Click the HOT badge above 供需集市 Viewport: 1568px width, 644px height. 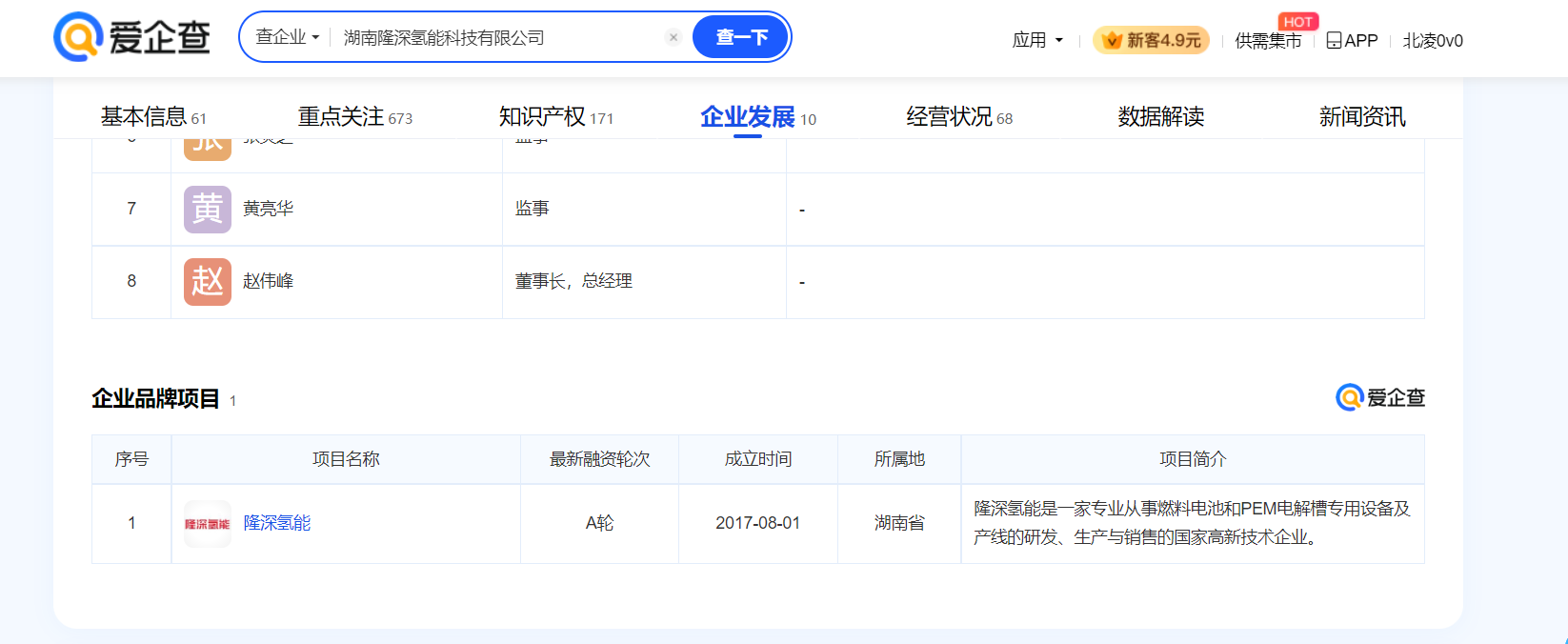1297,21
